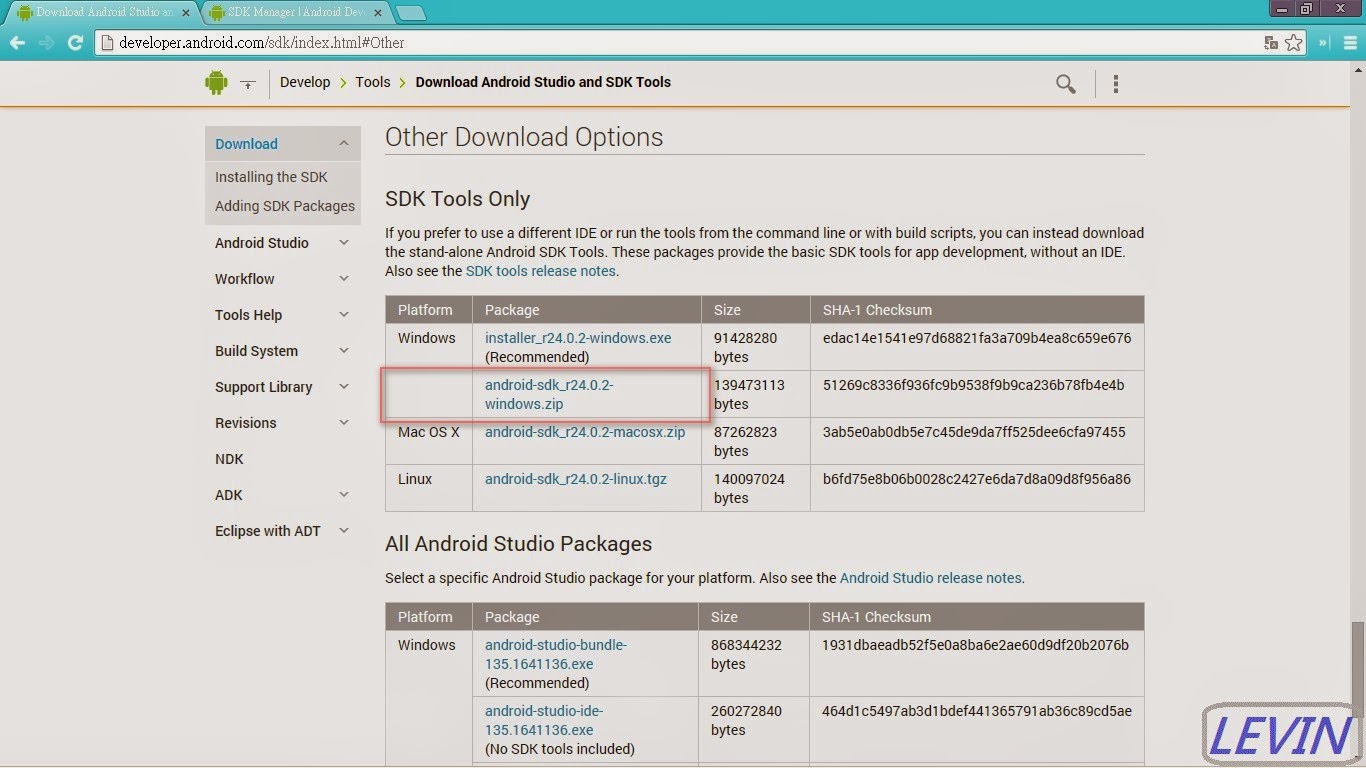Viewport: 1366px width, 768px height.
Task: Open the Eclipse with ADT sidebar label
Action: 268,531
